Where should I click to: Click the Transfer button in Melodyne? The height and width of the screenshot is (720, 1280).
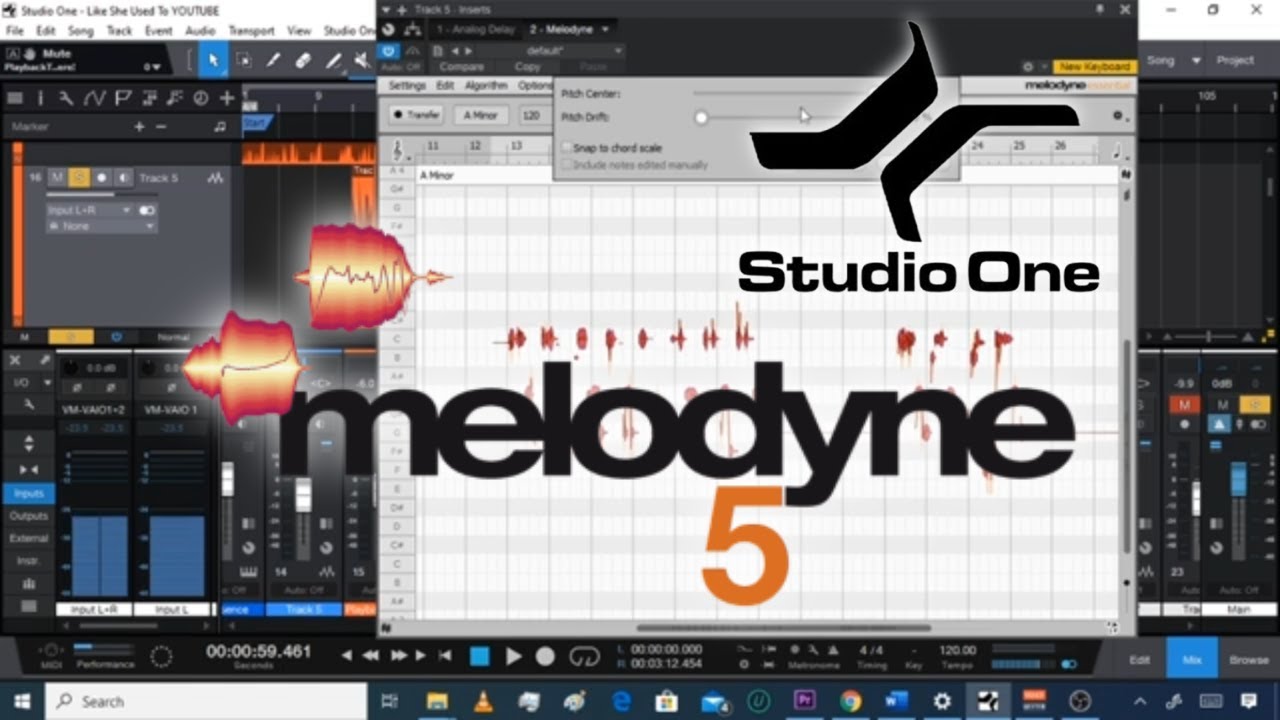coord(417,115)
